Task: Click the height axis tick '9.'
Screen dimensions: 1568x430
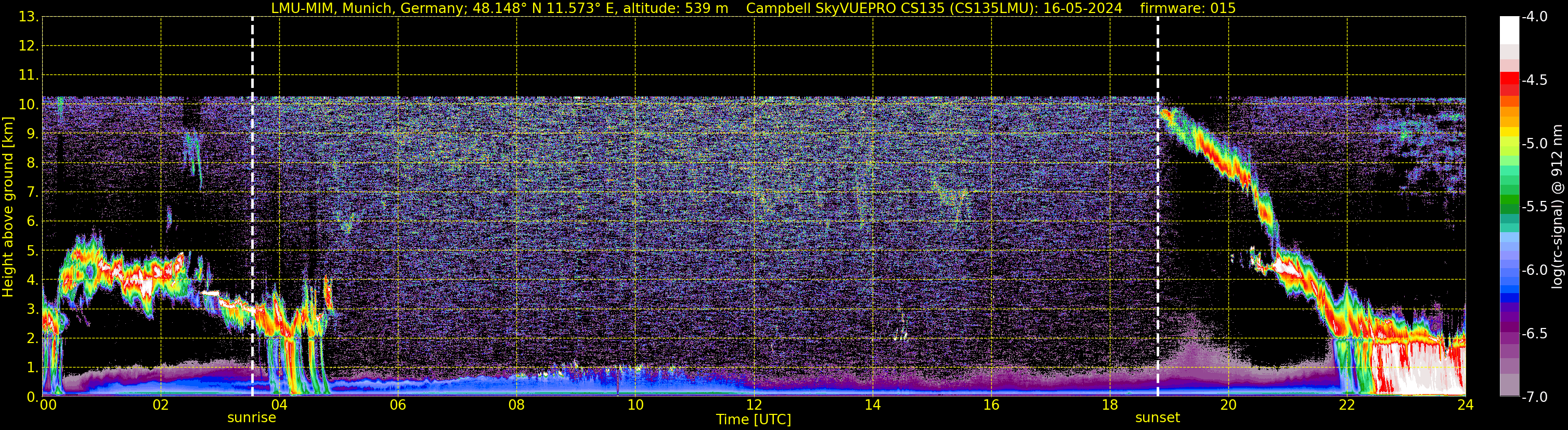Action: pyautogui.click(x=32, y=134)
